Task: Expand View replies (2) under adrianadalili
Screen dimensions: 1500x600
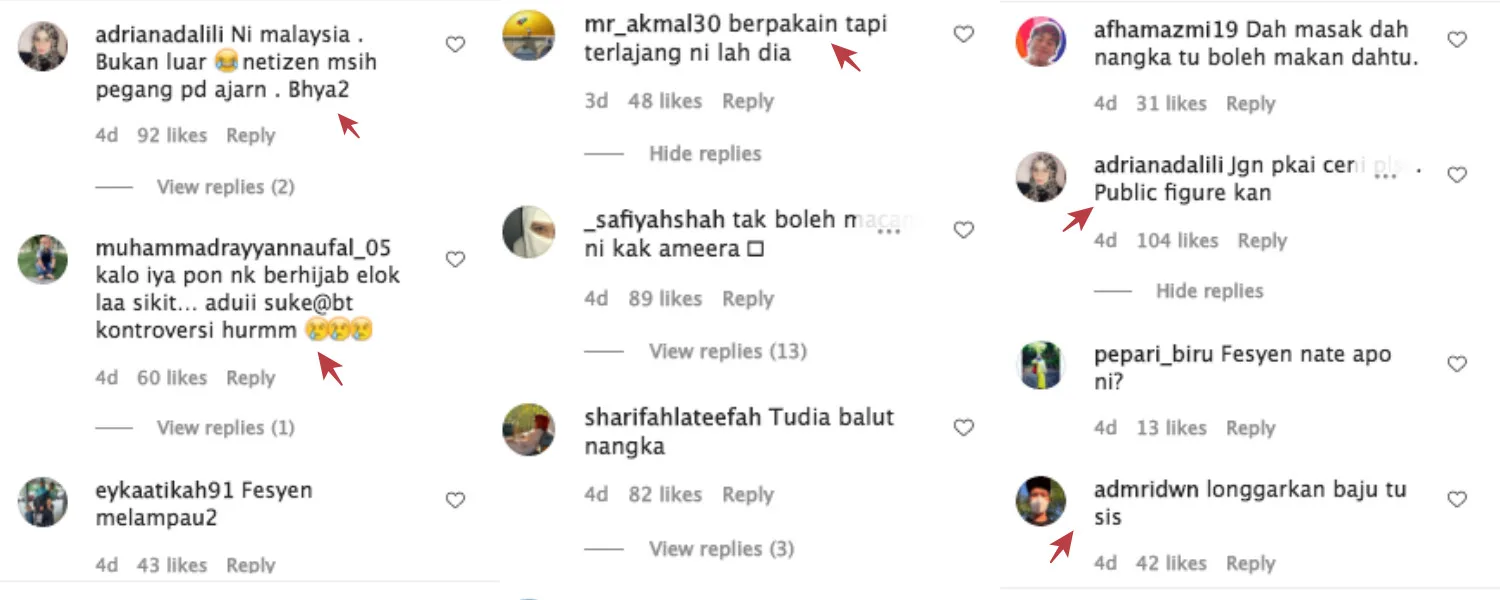Action: pos(225,187)
